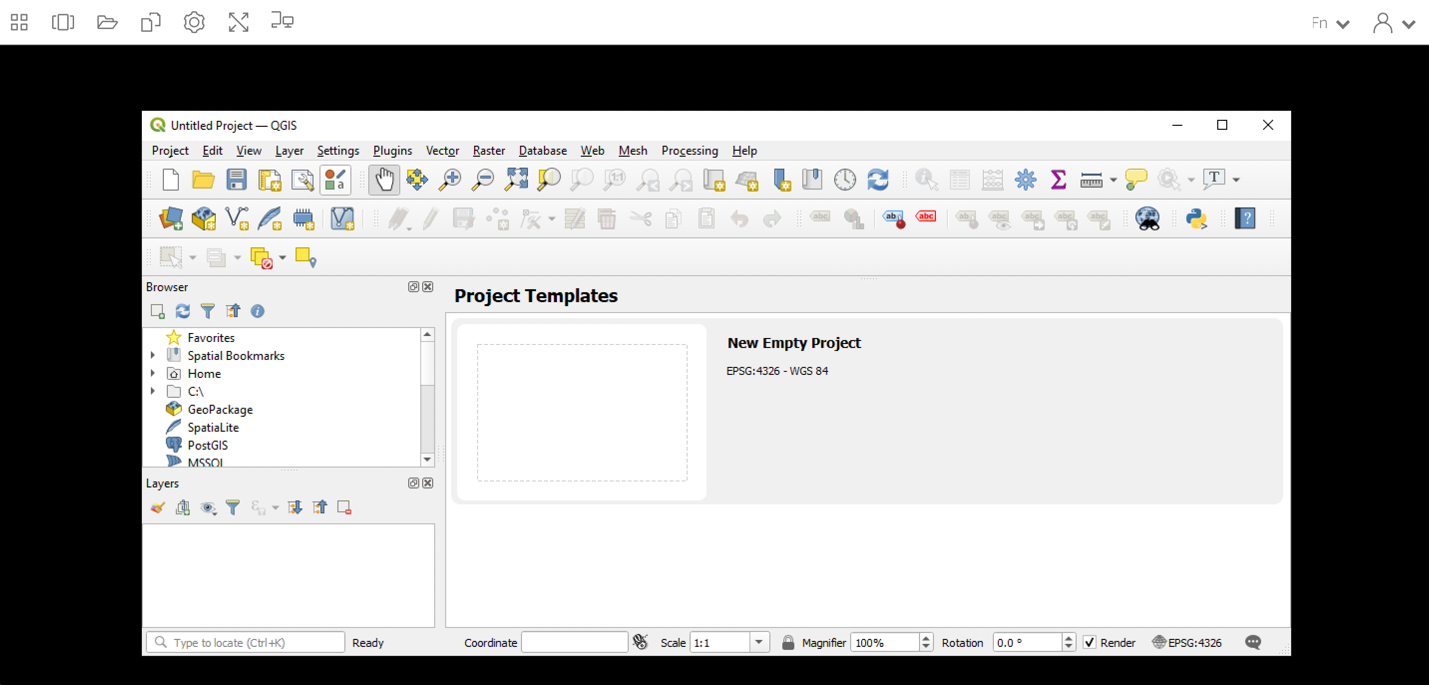Increase rotation using the up stepper

coord(1069,638)
